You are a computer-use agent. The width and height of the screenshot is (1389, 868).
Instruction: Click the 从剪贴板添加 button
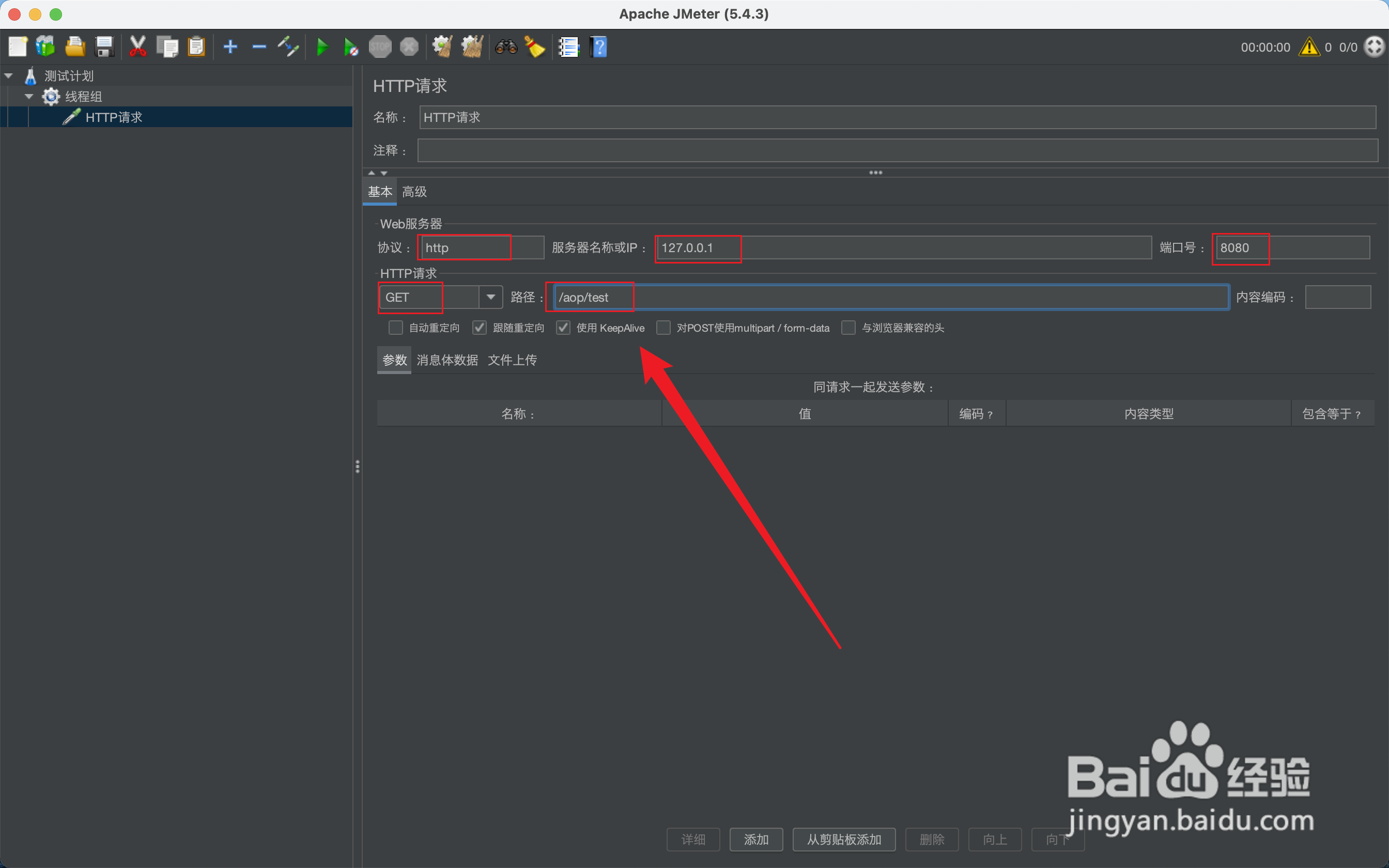(844, 839)
